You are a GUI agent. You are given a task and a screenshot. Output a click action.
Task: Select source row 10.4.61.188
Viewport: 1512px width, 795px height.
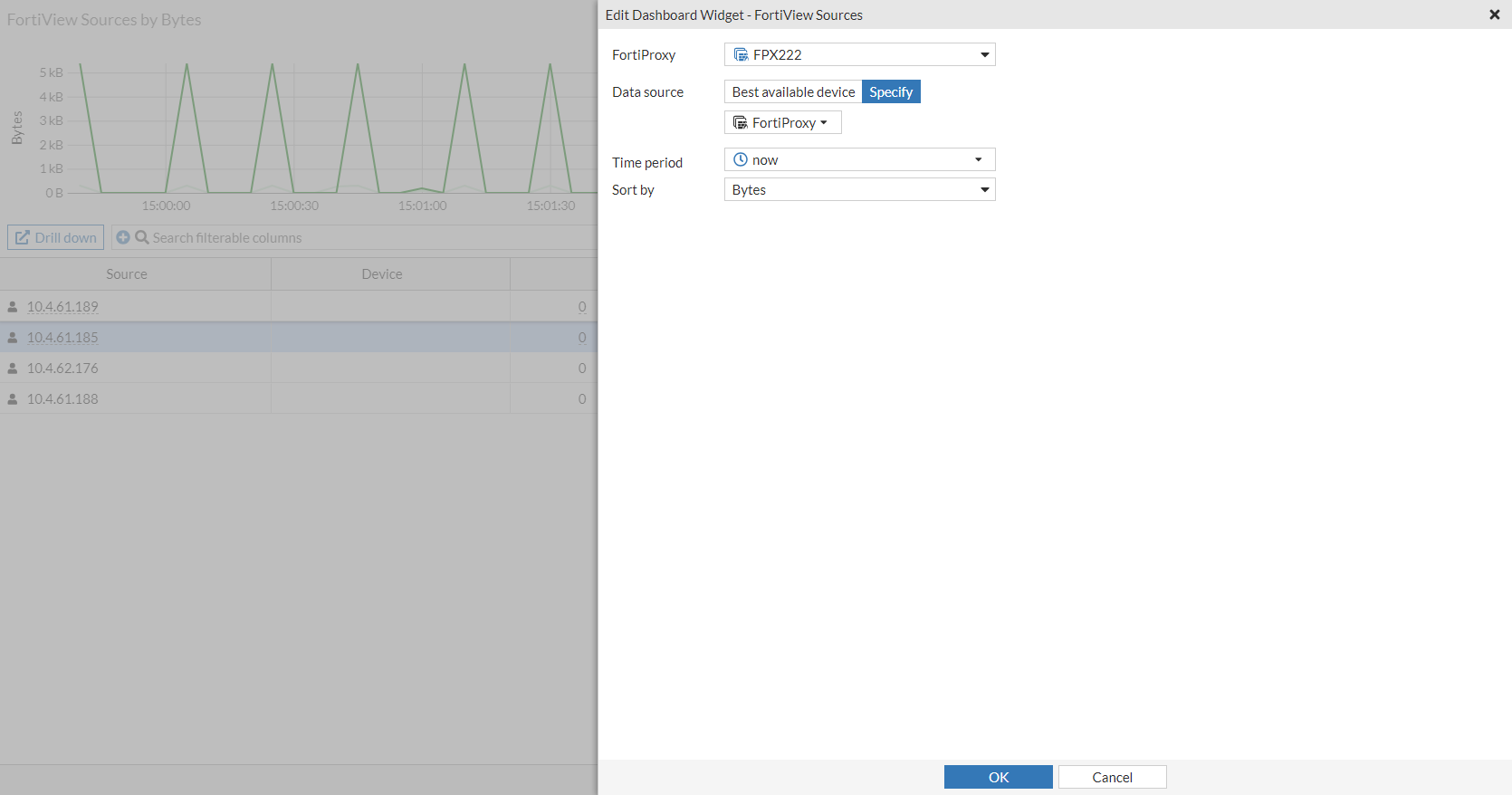(299, 398)
